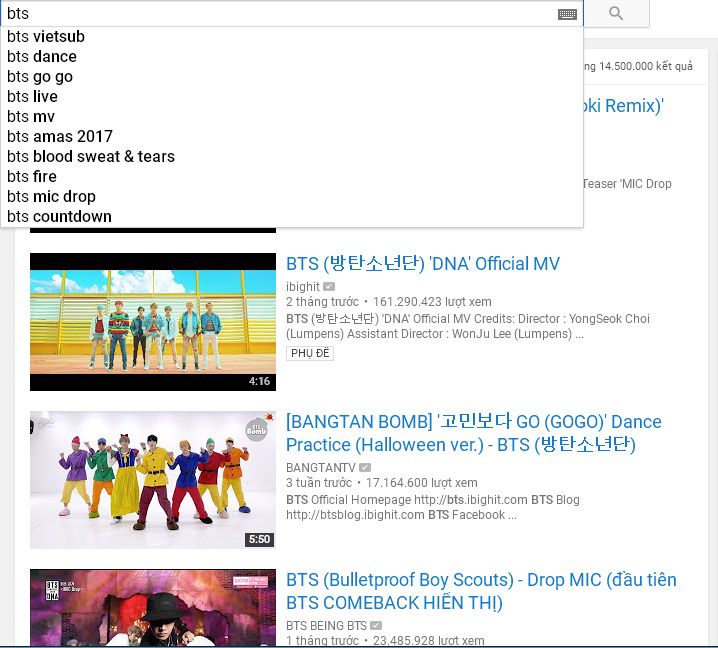Go to the BANGTANTV channel
This screenshot has height=648, width=718.
tap(321, 467)
